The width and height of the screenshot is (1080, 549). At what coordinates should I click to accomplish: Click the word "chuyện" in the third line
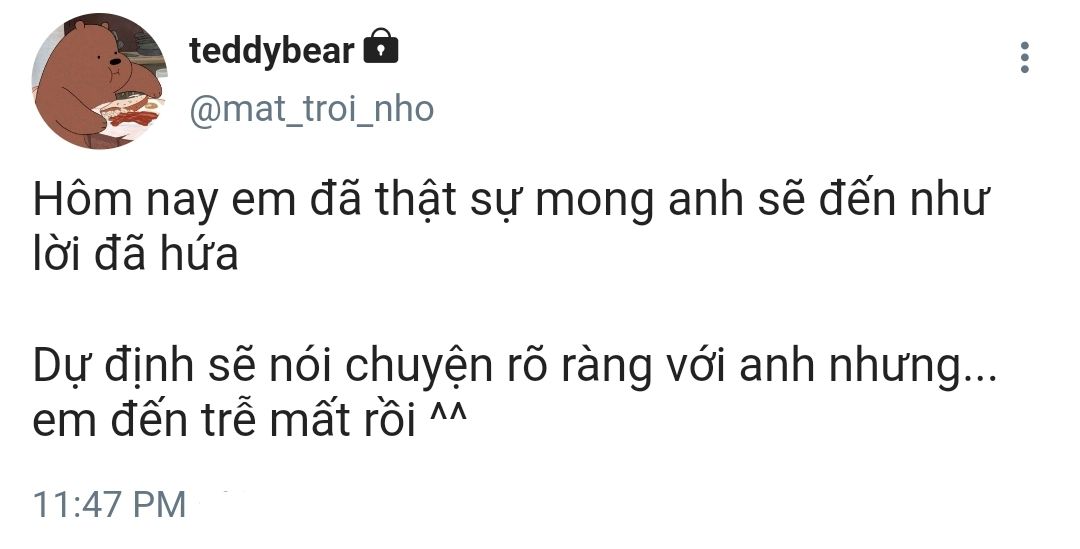point(419,369)
